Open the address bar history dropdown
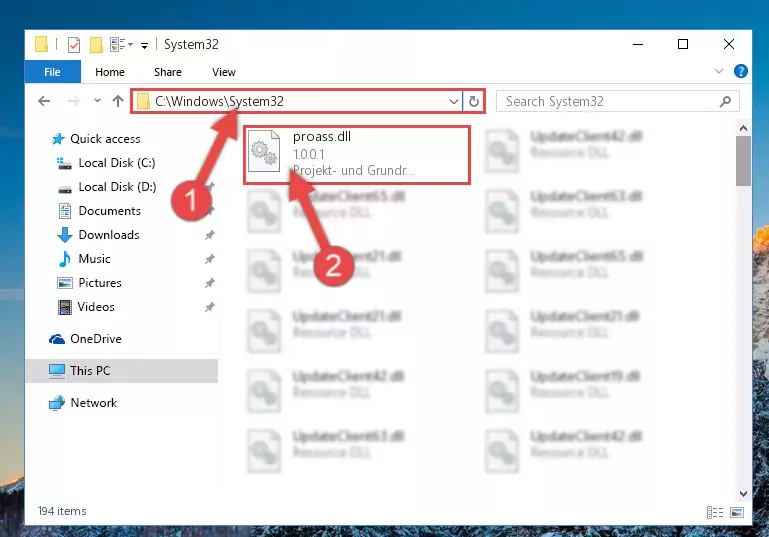The height and width of the screenshot is (537, 769). pos(454,102)
